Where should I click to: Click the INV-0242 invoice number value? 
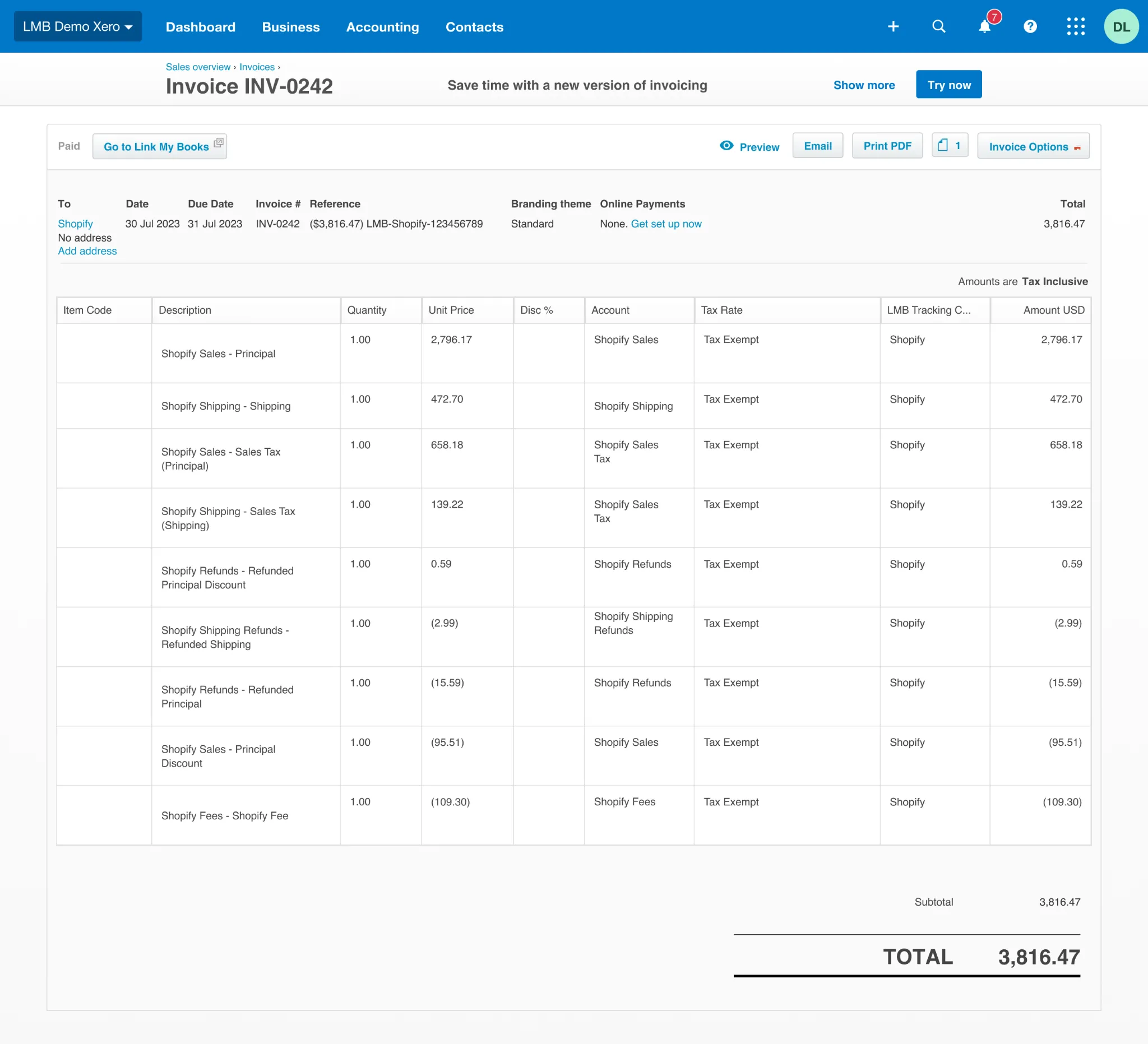[x=277, y=224]
